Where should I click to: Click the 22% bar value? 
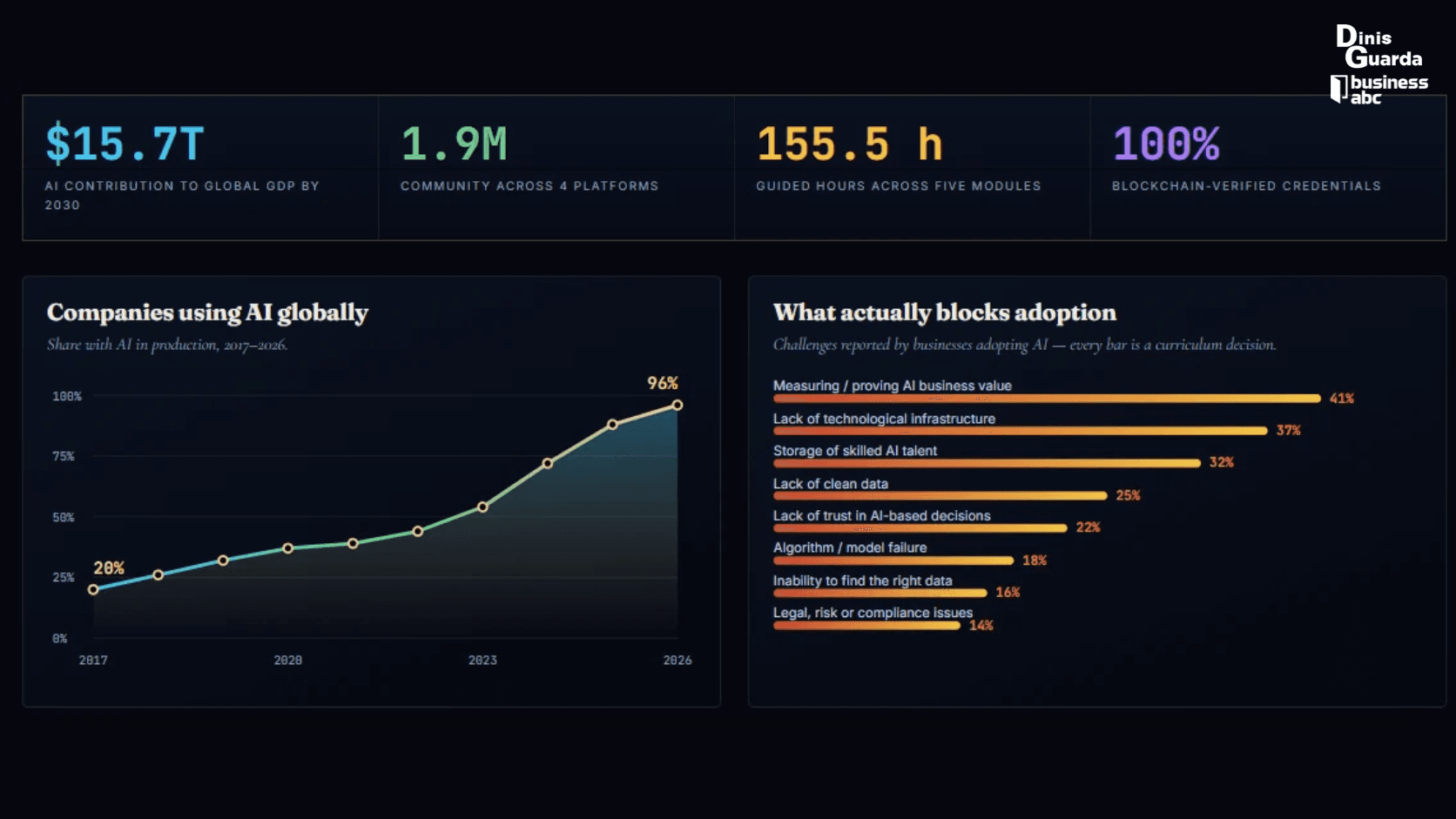coord(1089,527)
